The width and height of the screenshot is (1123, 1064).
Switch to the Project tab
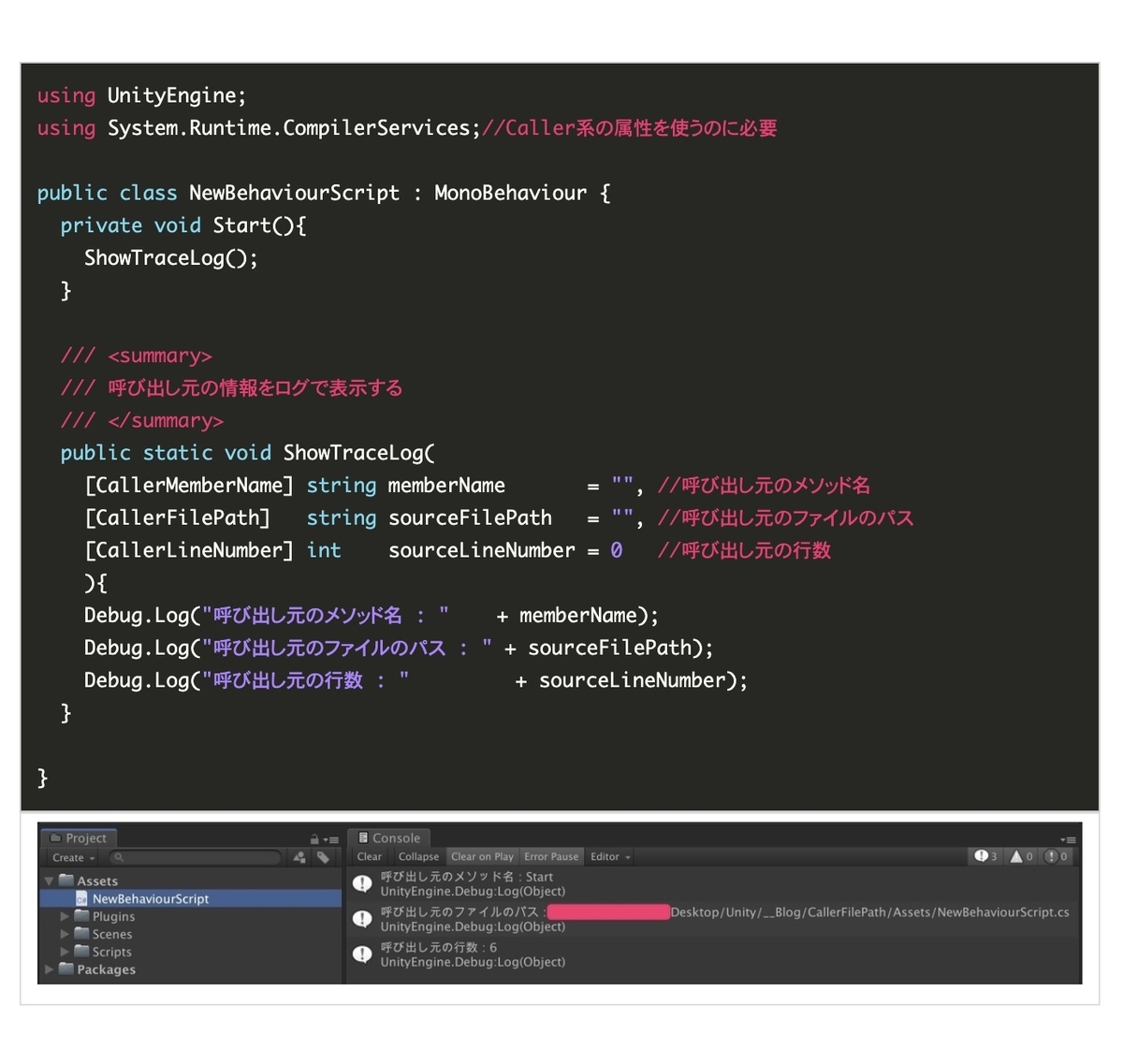coord(79,838)
